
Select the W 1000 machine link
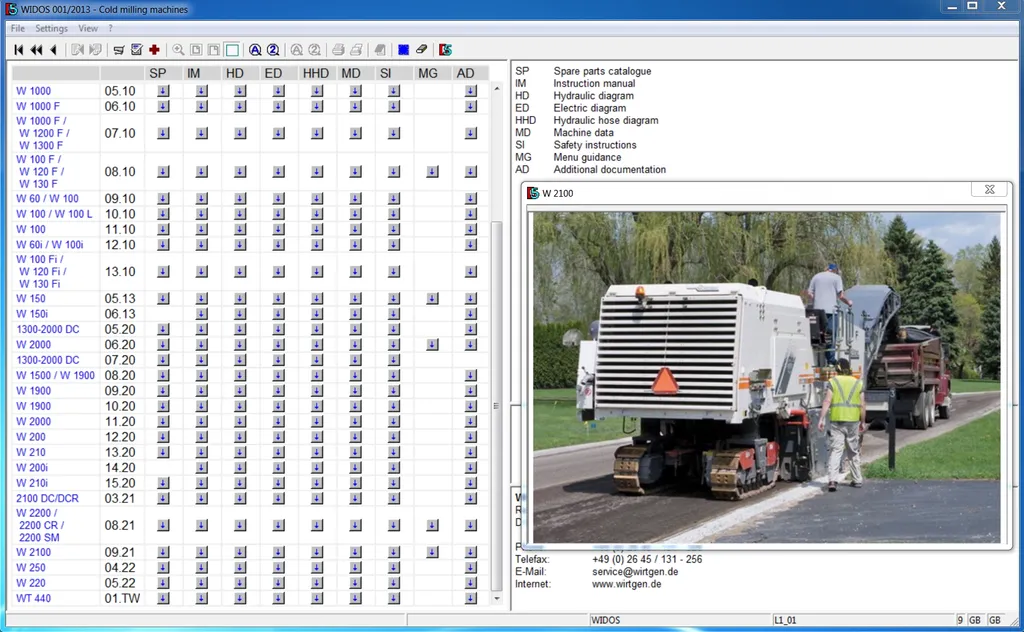click(33, 91)
